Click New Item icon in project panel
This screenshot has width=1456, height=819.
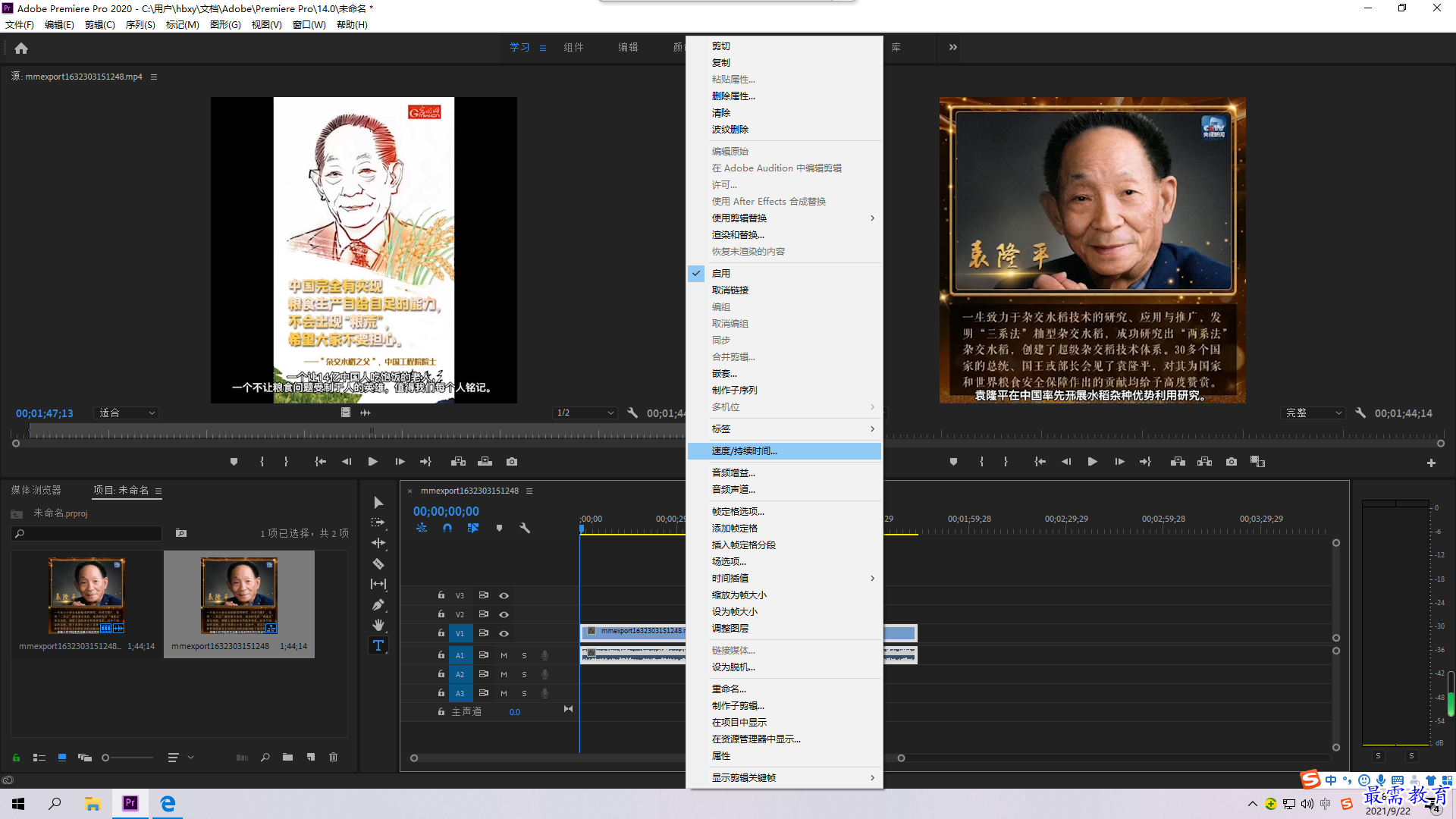pyautogui.click(x=311, y=757)
